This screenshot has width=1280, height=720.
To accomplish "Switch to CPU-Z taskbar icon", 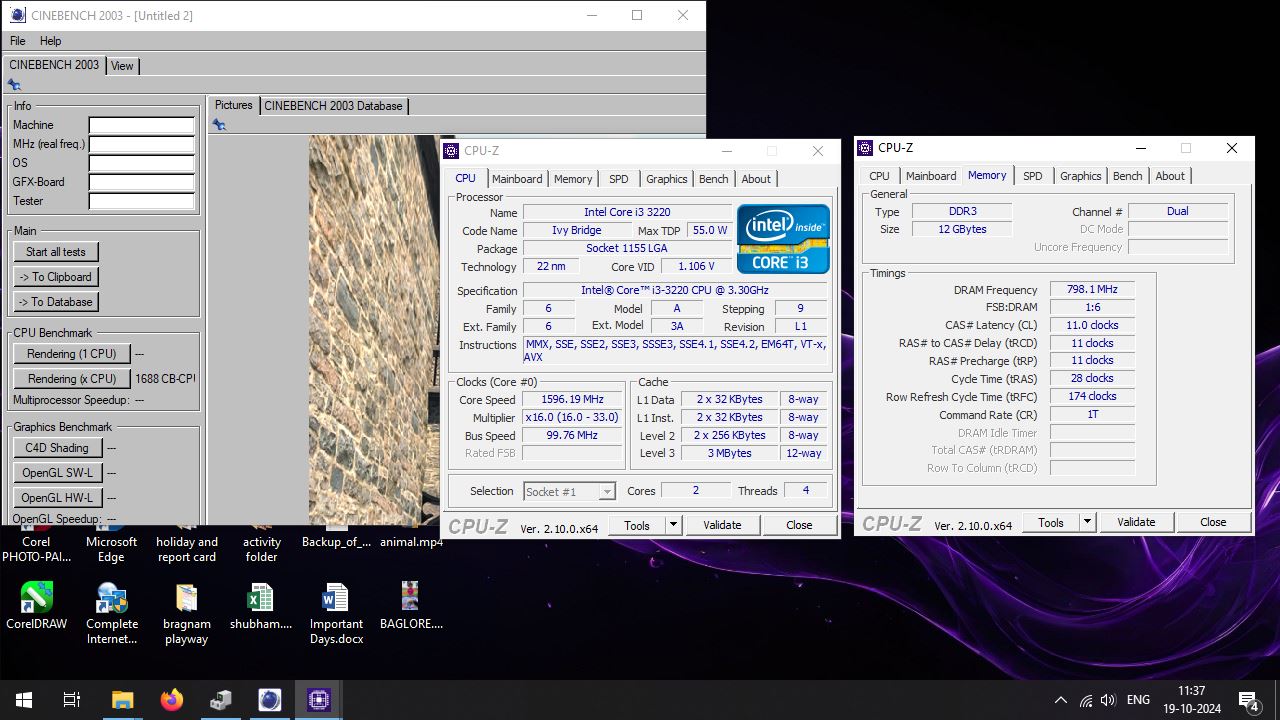I will (319, 700).
